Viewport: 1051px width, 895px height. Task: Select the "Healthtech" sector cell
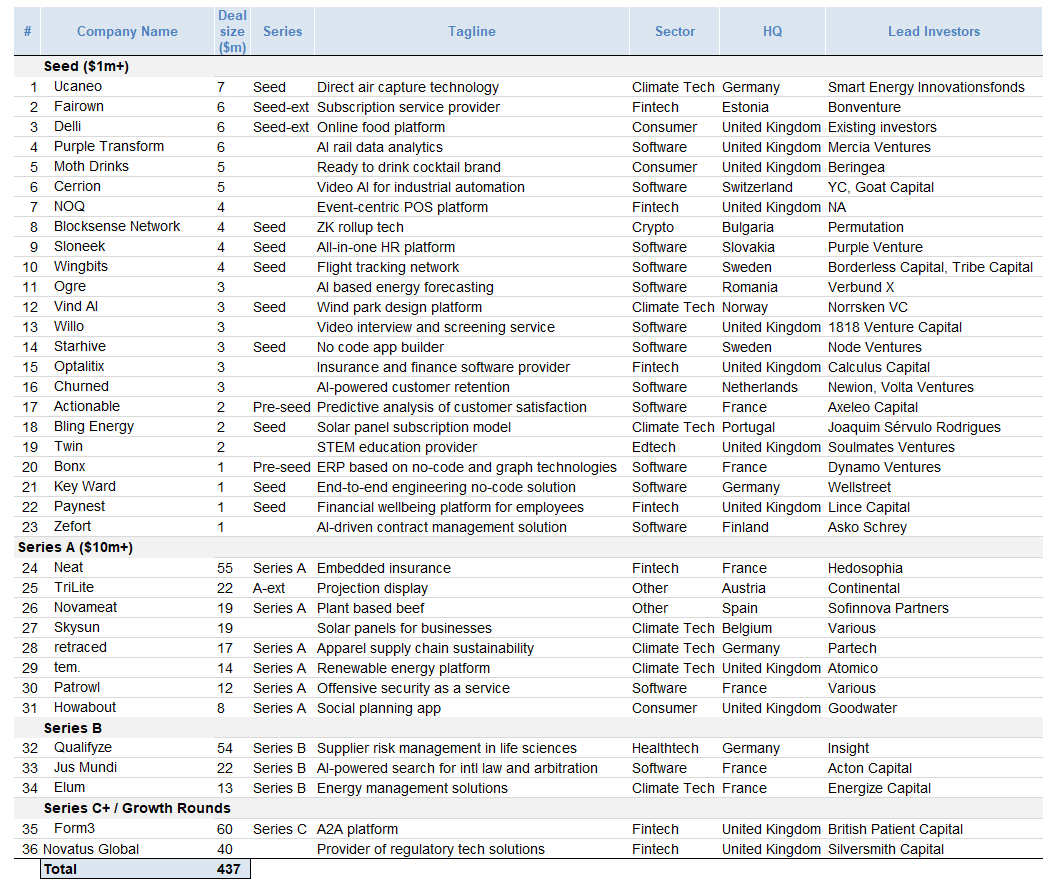(665, 748)
